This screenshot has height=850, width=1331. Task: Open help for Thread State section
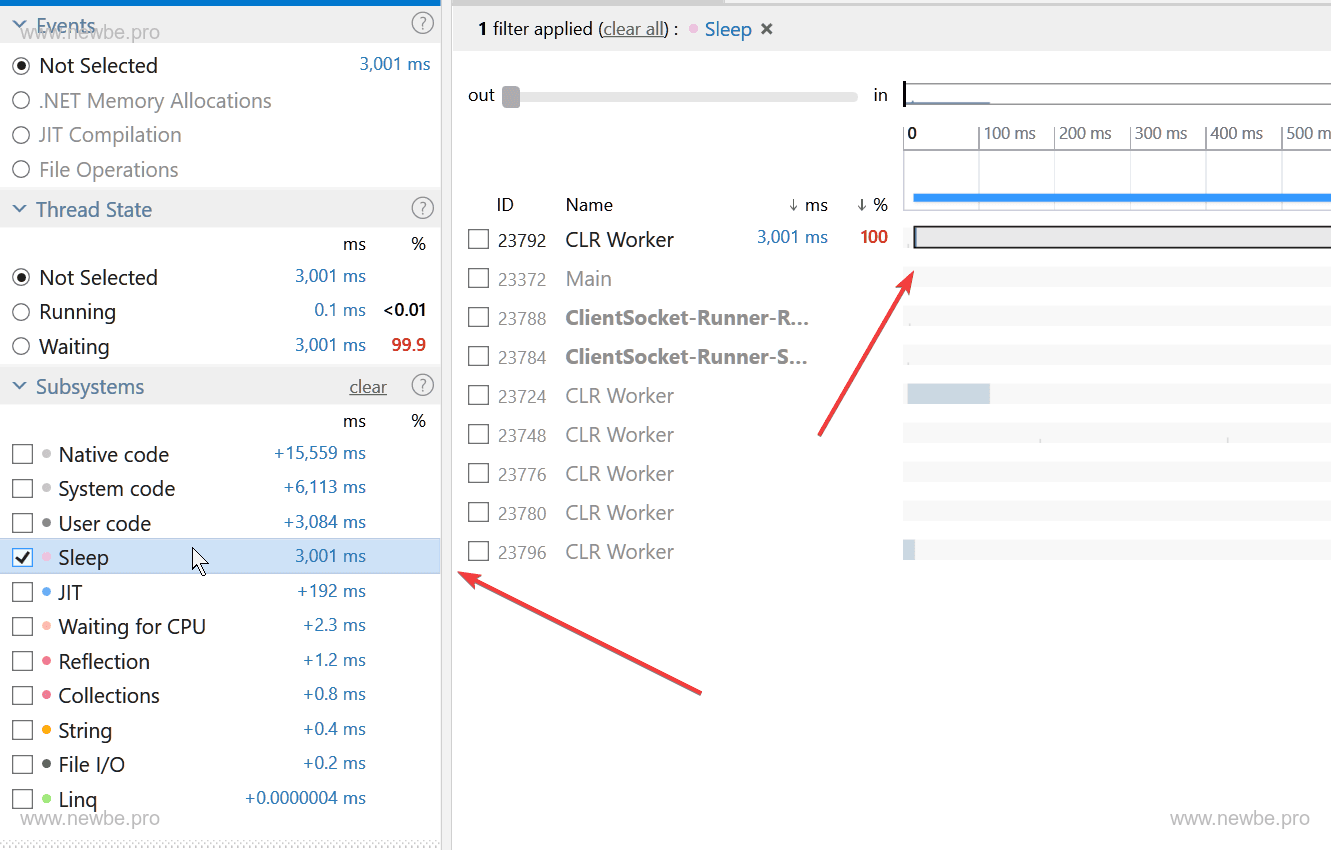pos(423,209)
